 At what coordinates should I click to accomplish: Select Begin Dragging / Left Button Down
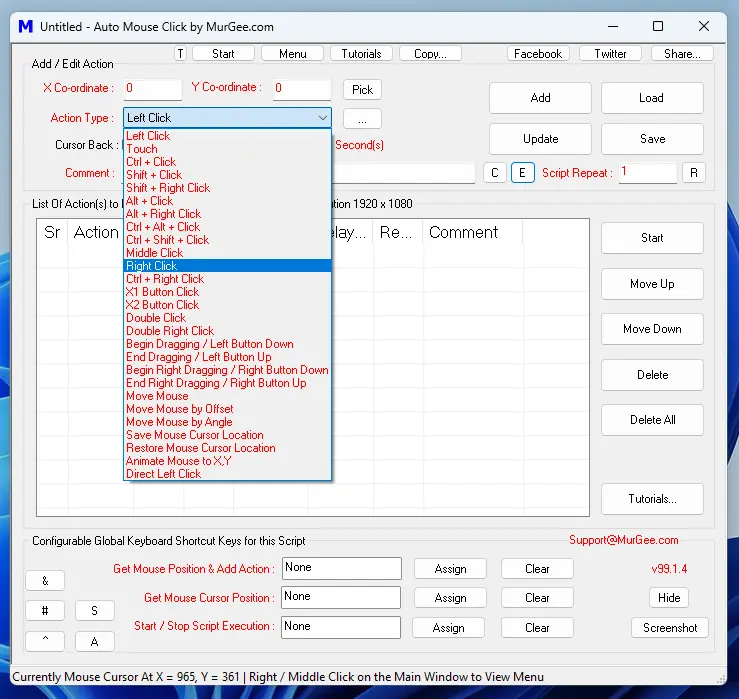coord(227,344)
